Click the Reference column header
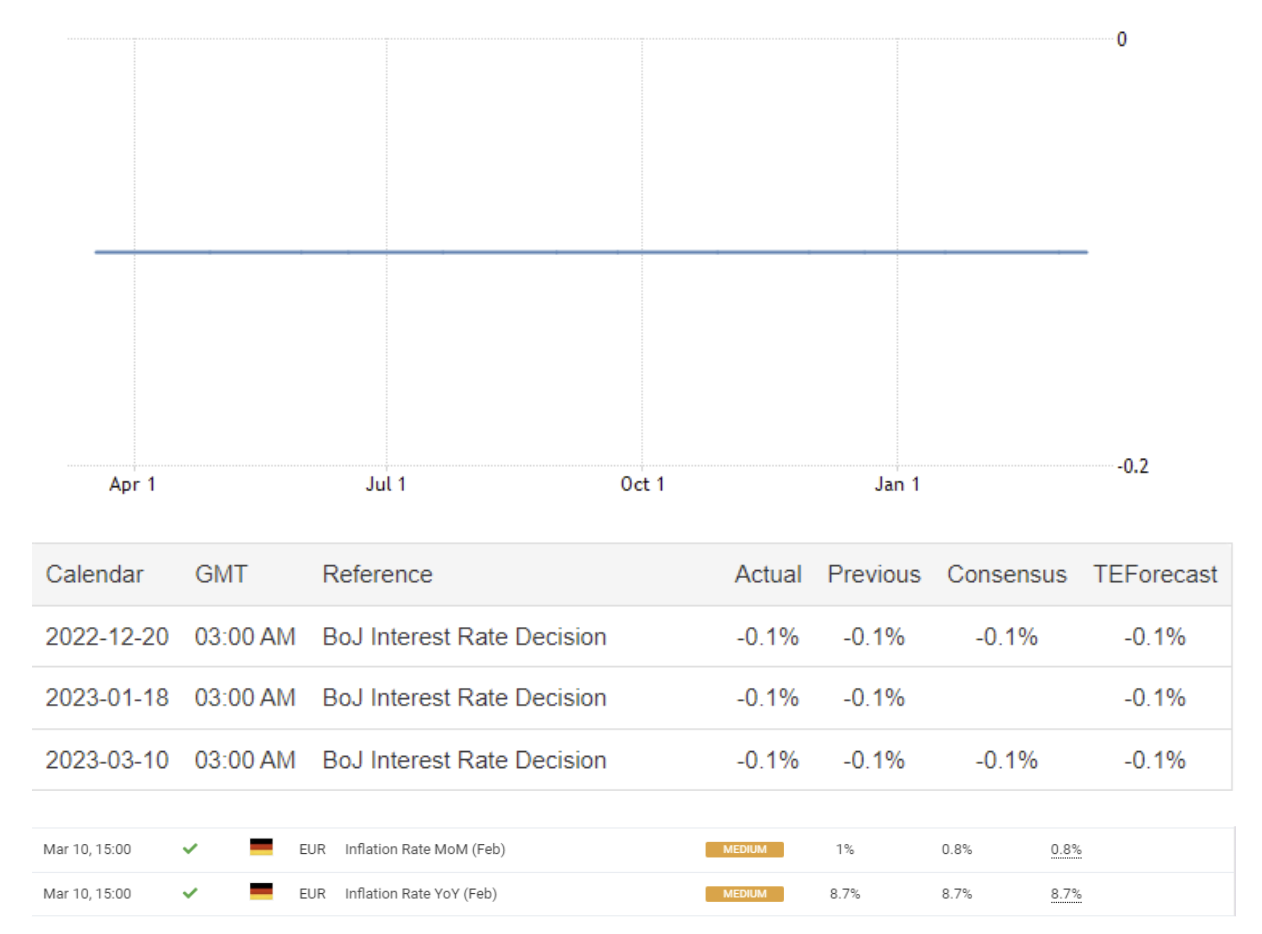 click(377, 575)
